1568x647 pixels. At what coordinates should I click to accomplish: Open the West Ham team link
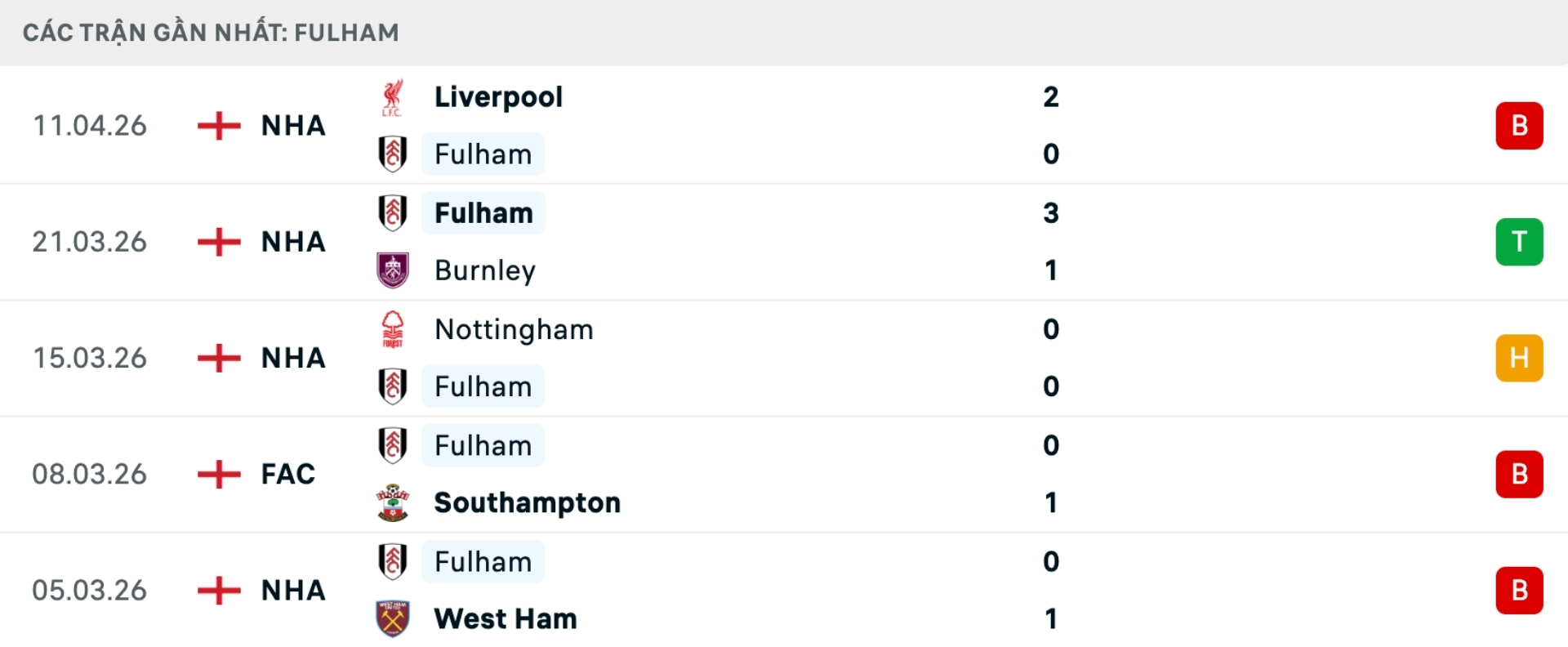[x=506, y=618]
